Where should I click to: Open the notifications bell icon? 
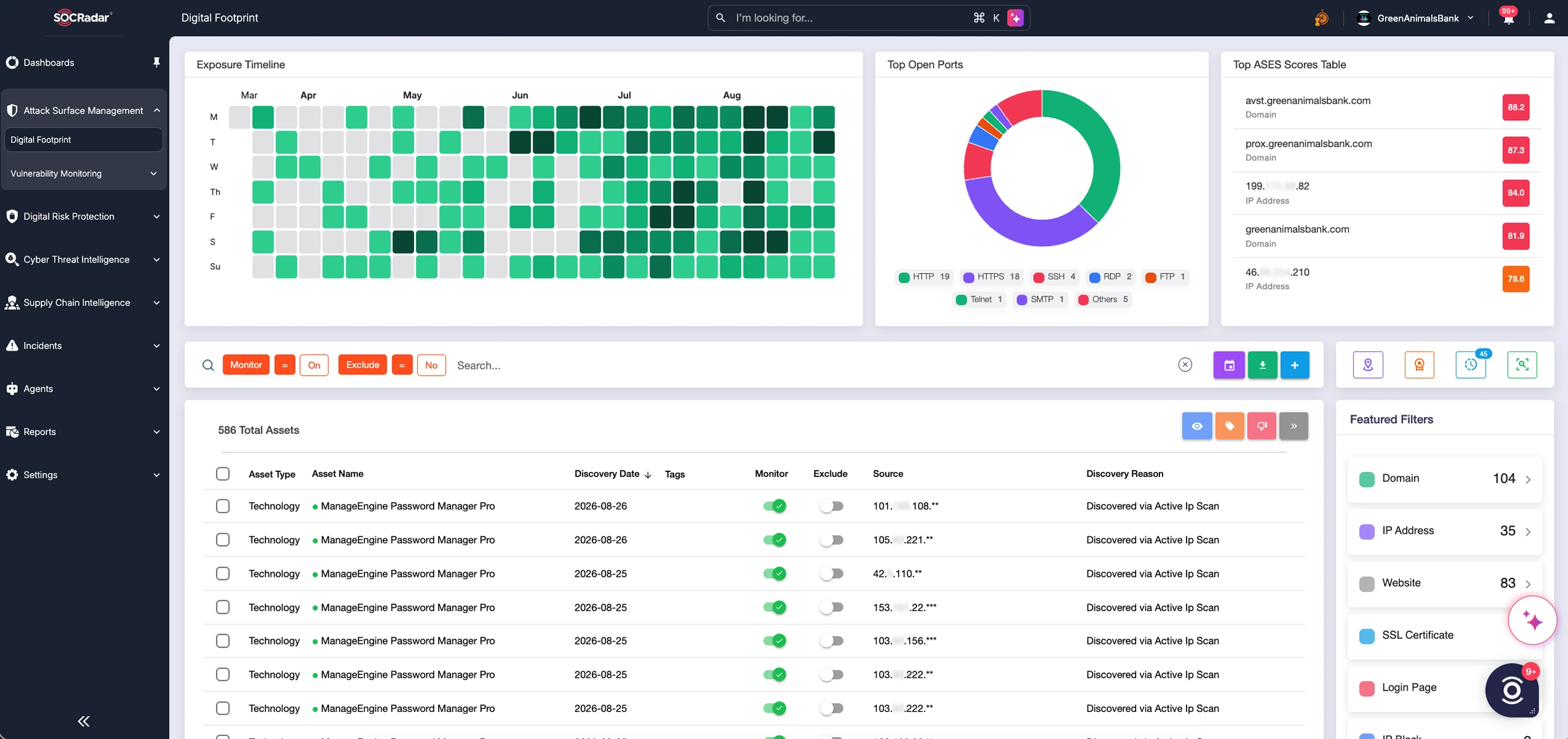click(1508, 18)
